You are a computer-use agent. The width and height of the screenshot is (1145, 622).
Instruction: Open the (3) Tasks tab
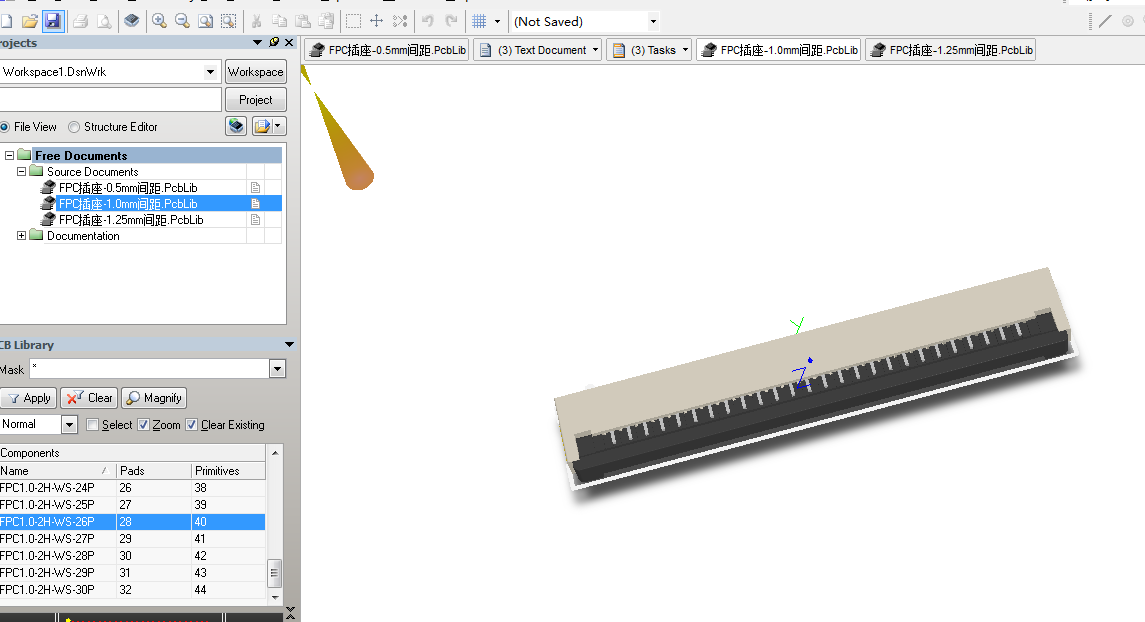(x=649, y=50)
